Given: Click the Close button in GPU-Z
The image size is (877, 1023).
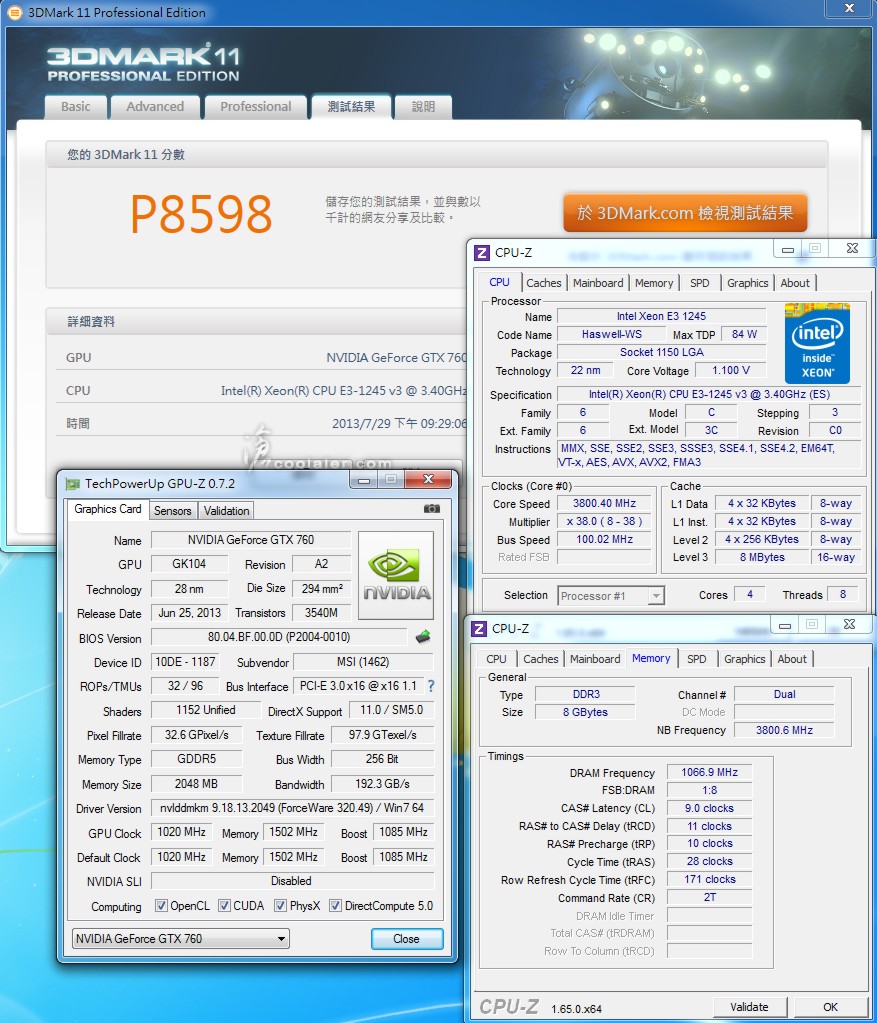Looking at the screenshot, I should coord(407,939).
